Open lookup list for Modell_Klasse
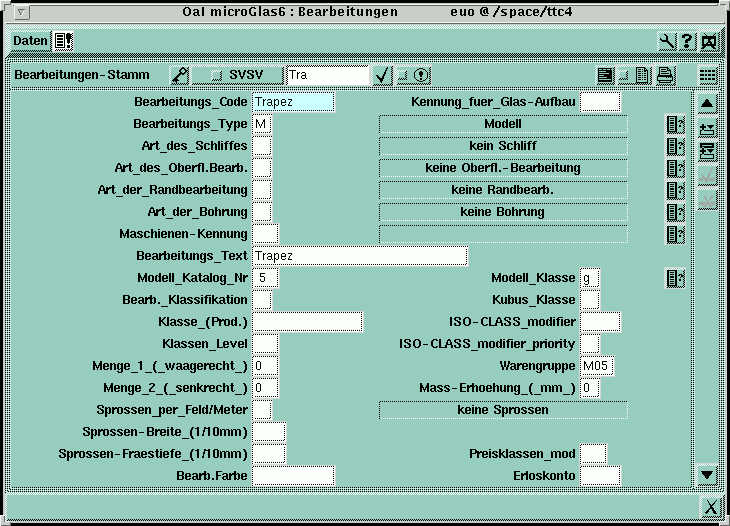This screenshot has height=526, width=730. click(675, 278)
